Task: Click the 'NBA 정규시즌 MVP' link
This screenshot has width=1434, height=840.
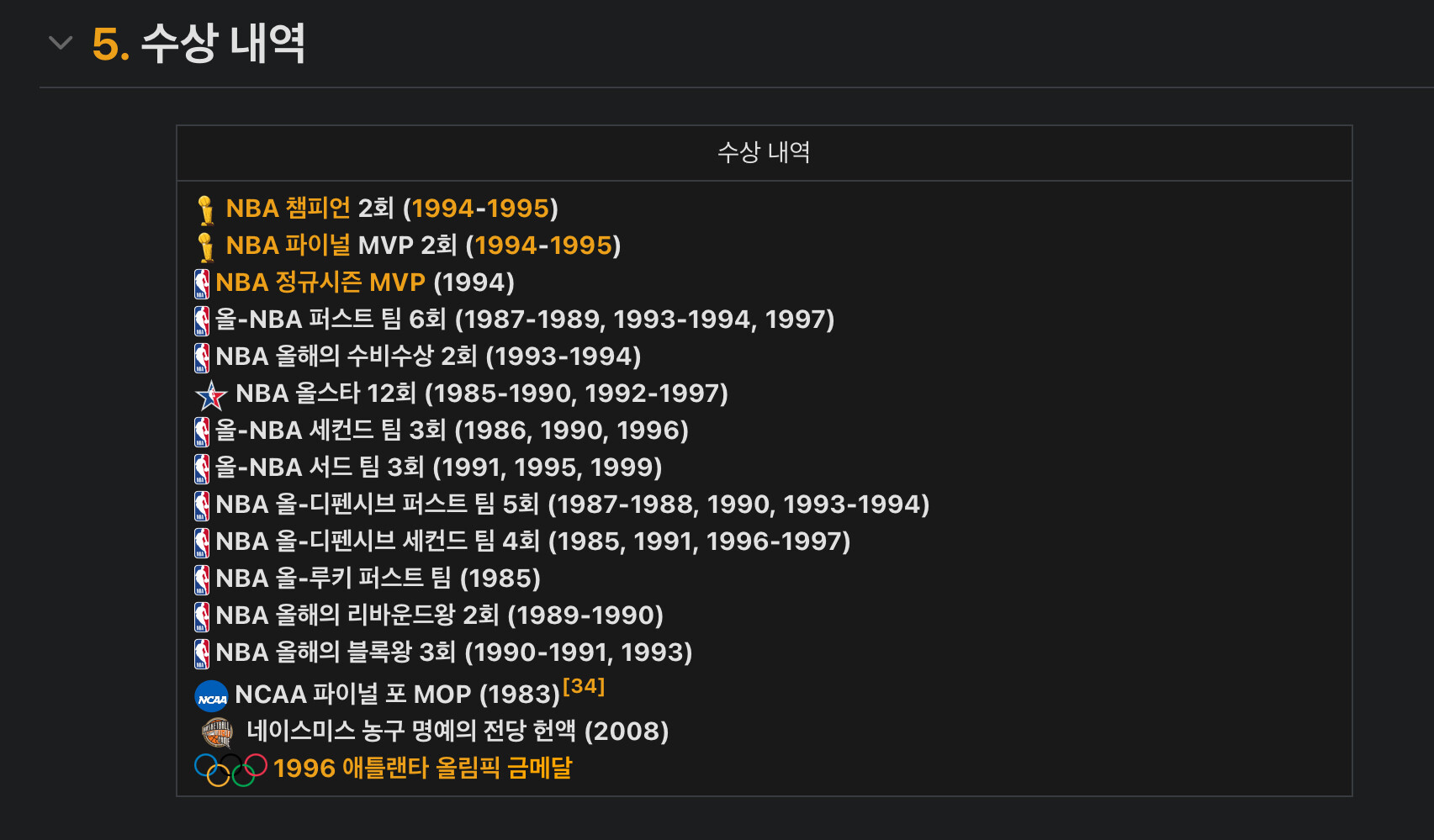Action: (x=320, y=282)
